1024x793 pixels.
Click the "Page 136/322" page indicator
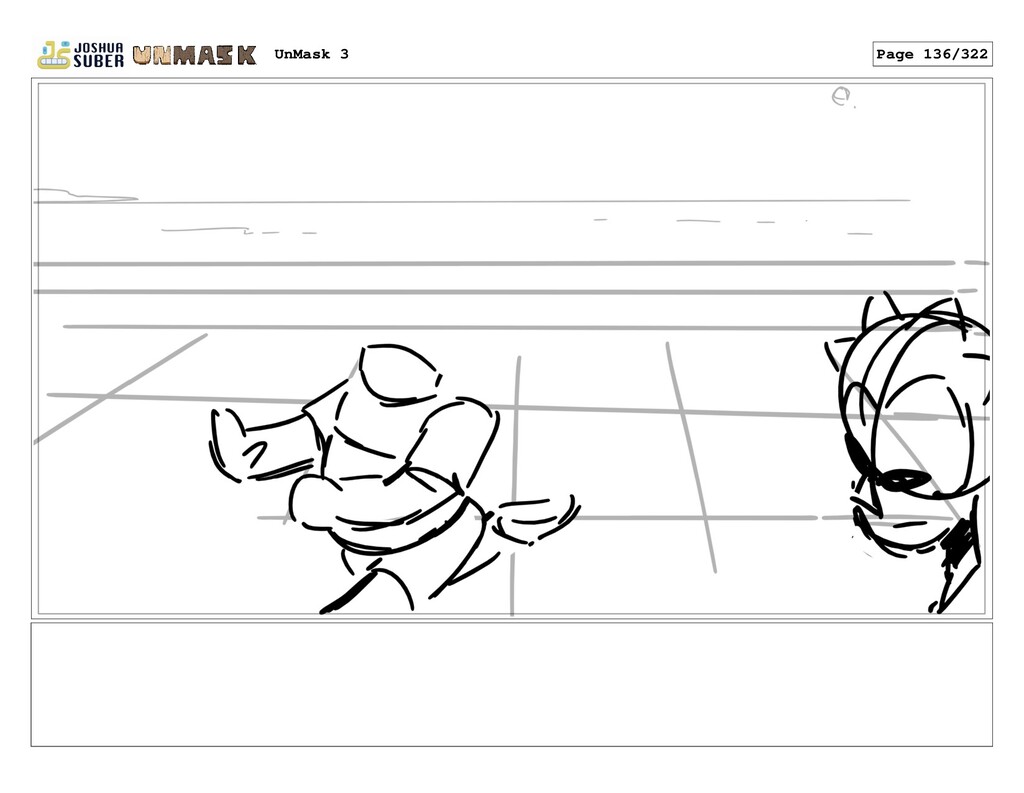pos(932,54)
